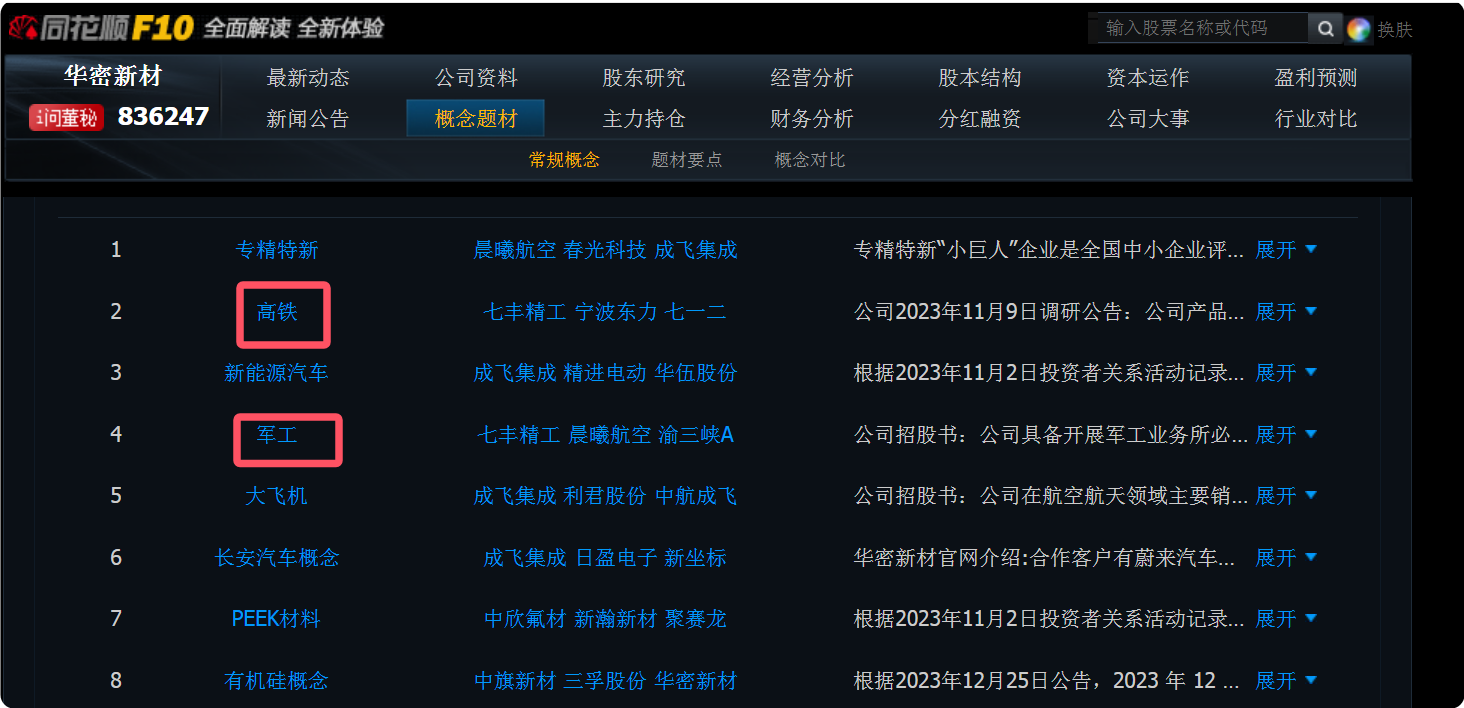Viewport: 1464px width, 708px height.
Task: Open the red 问董秘 badge
Action: 67,118
